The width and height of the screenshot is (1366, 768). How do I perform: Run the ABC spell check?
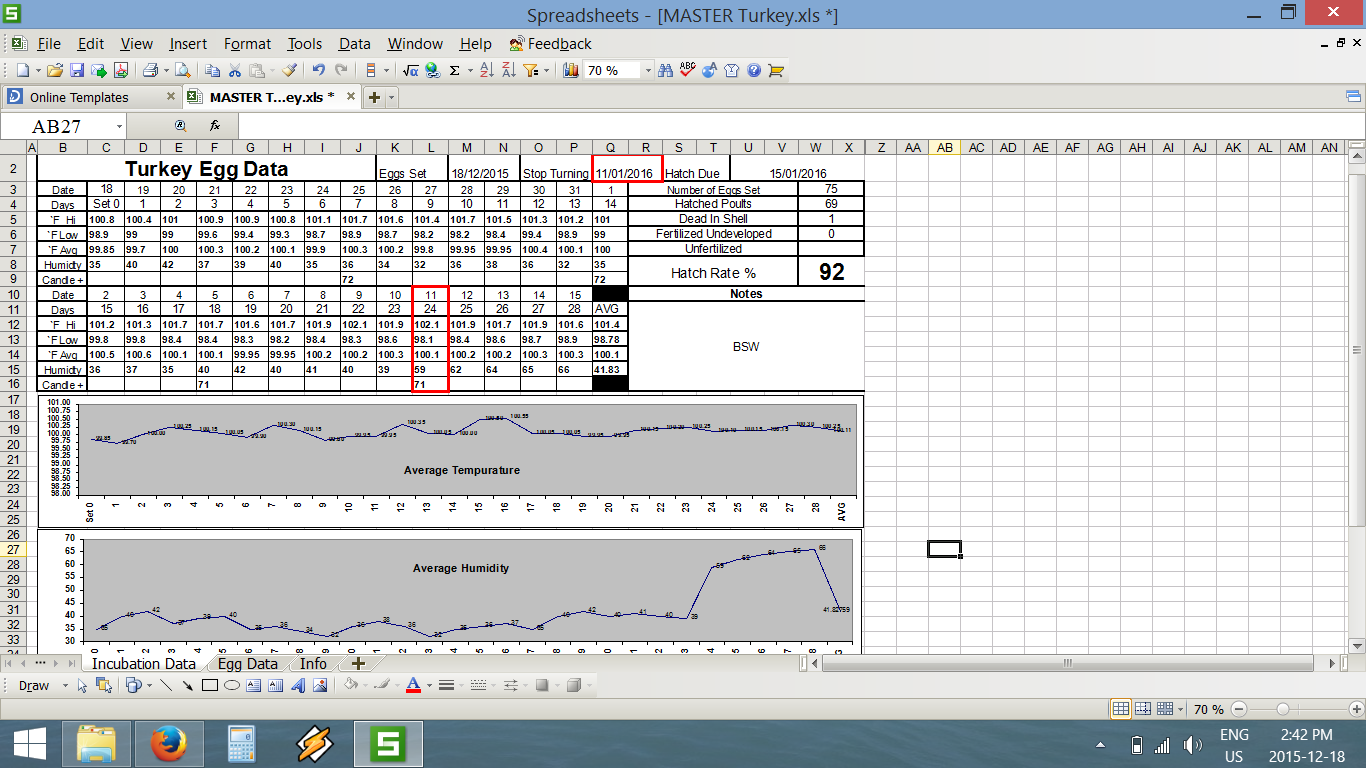click(687, 70)
